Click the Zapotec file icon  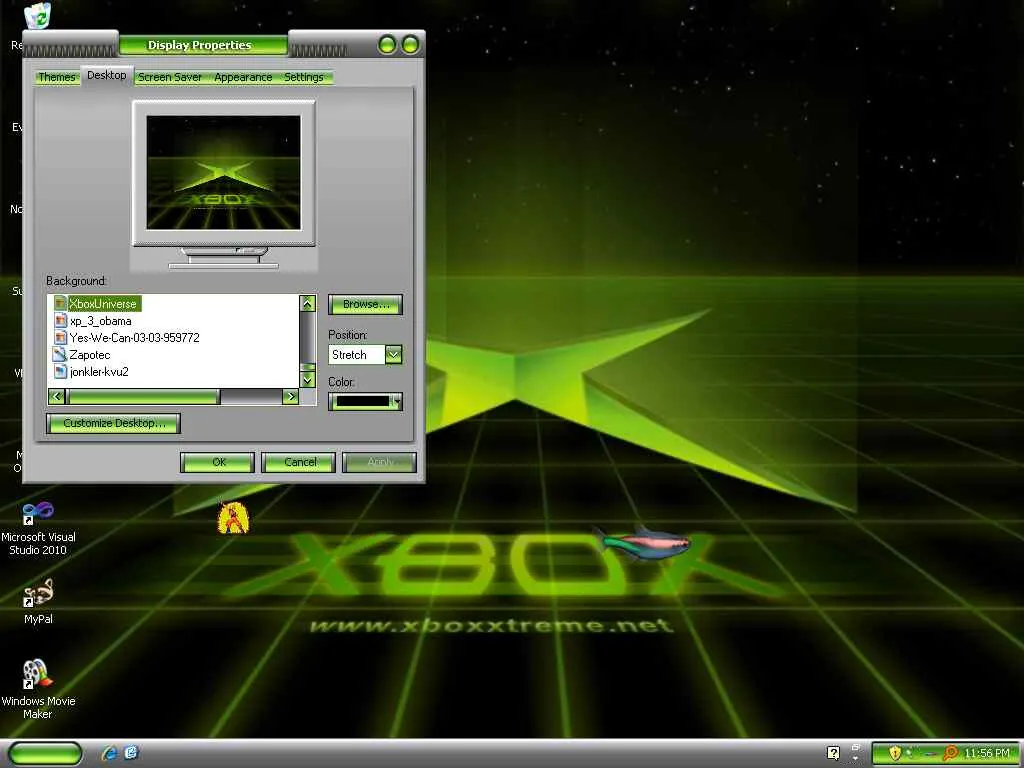pos(59,355)
